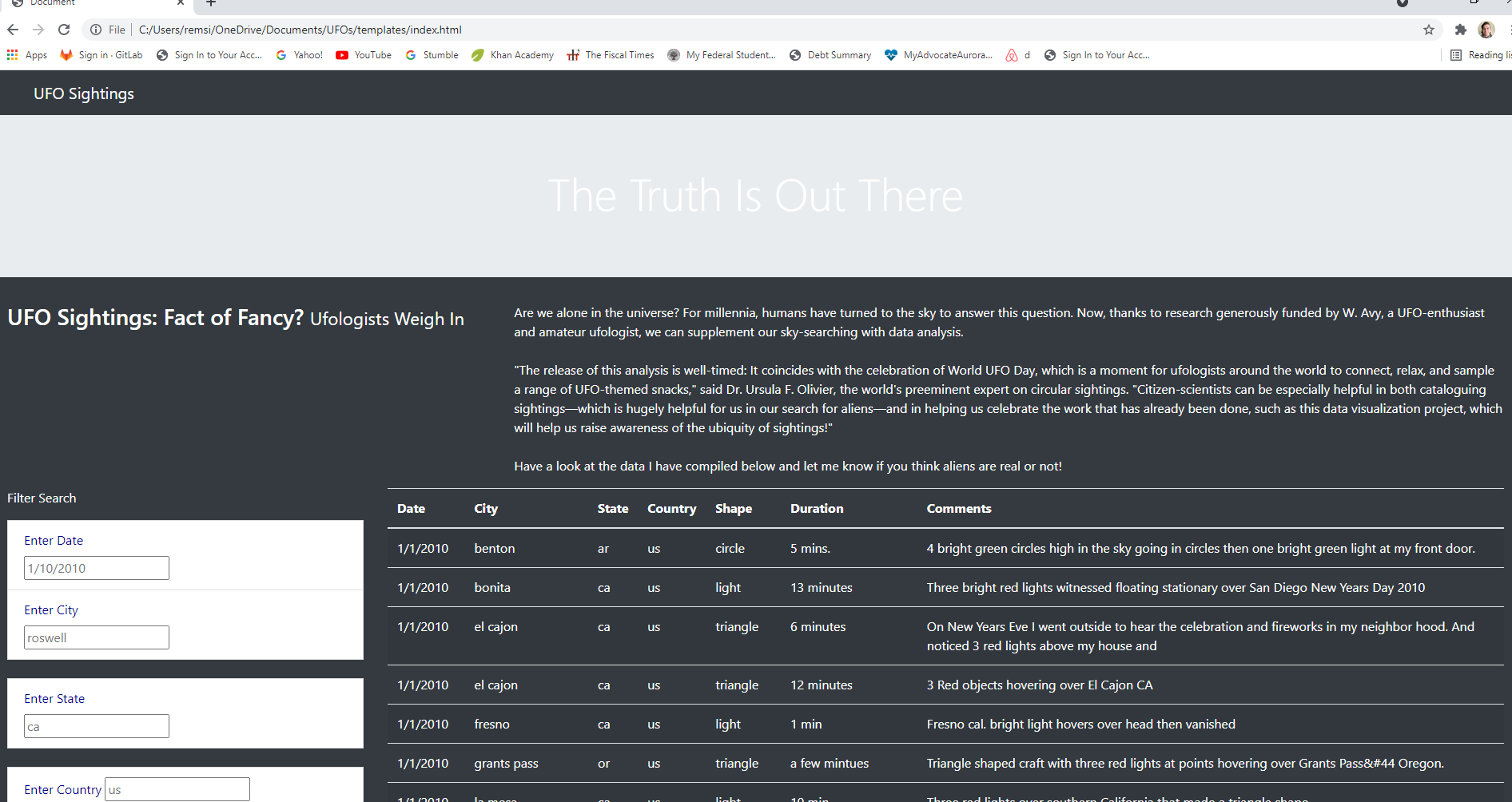Open the browser extensions puzzle icon

1460,30
